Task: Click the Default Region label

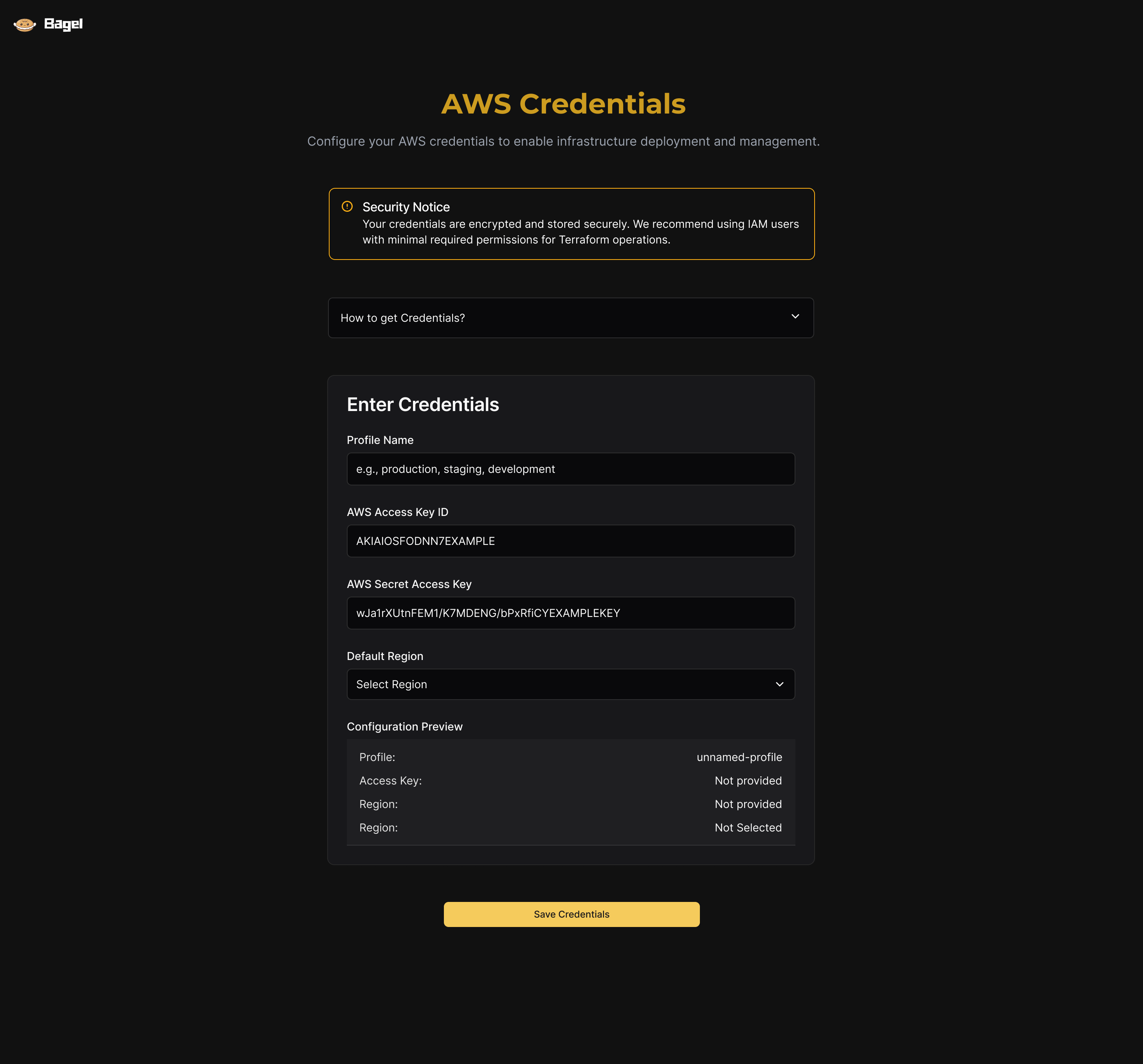Action: tap(385, 656)
